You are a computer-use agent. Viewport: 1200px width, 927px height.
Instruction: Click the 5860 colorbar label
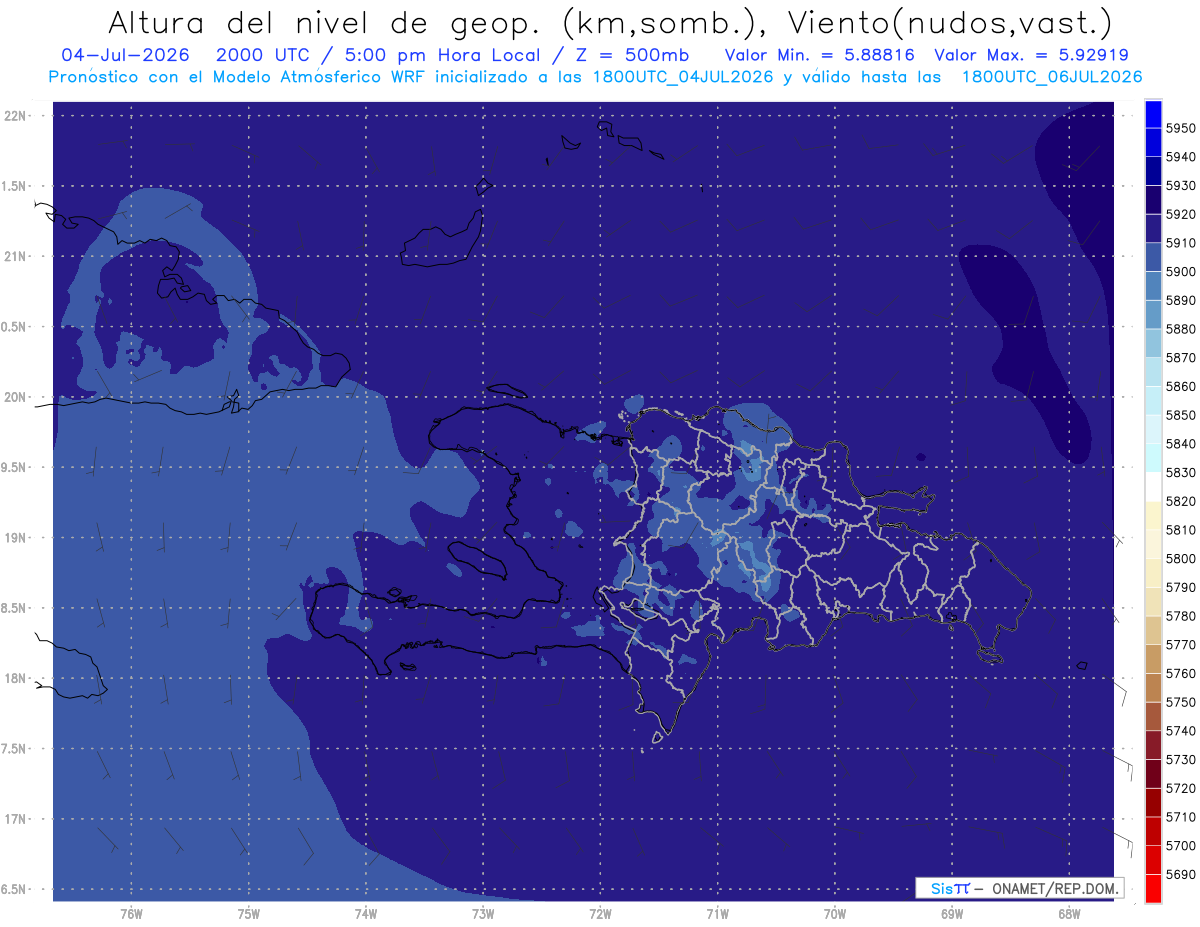(x=1180, y=386)
